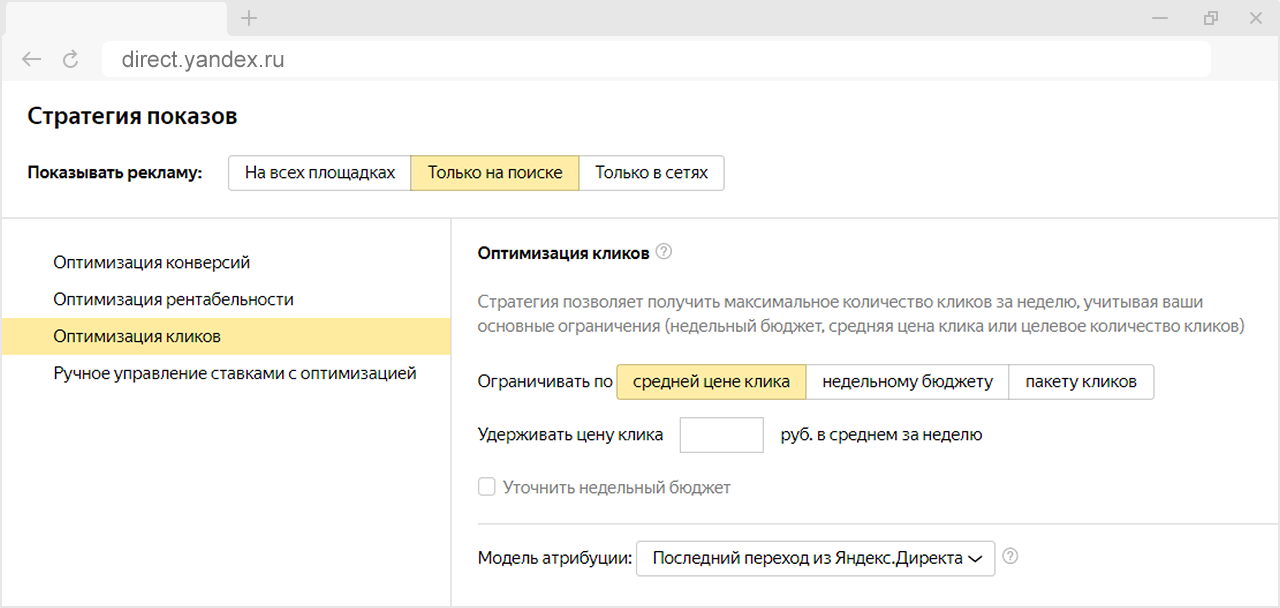Reload the page with refresh icon
1280x608 pixels.
(x=70, y=60)
